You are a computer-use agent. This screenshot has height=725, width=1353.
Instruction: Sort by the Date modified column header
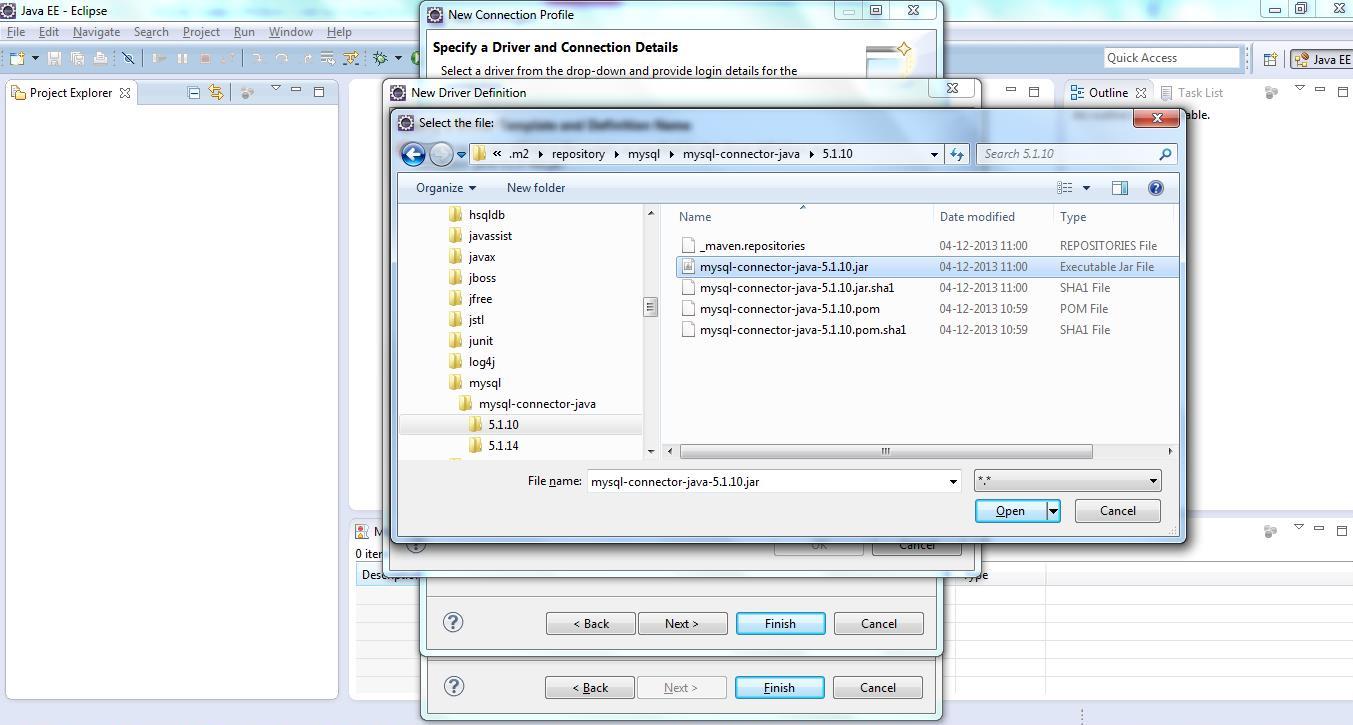click(977, 217)
